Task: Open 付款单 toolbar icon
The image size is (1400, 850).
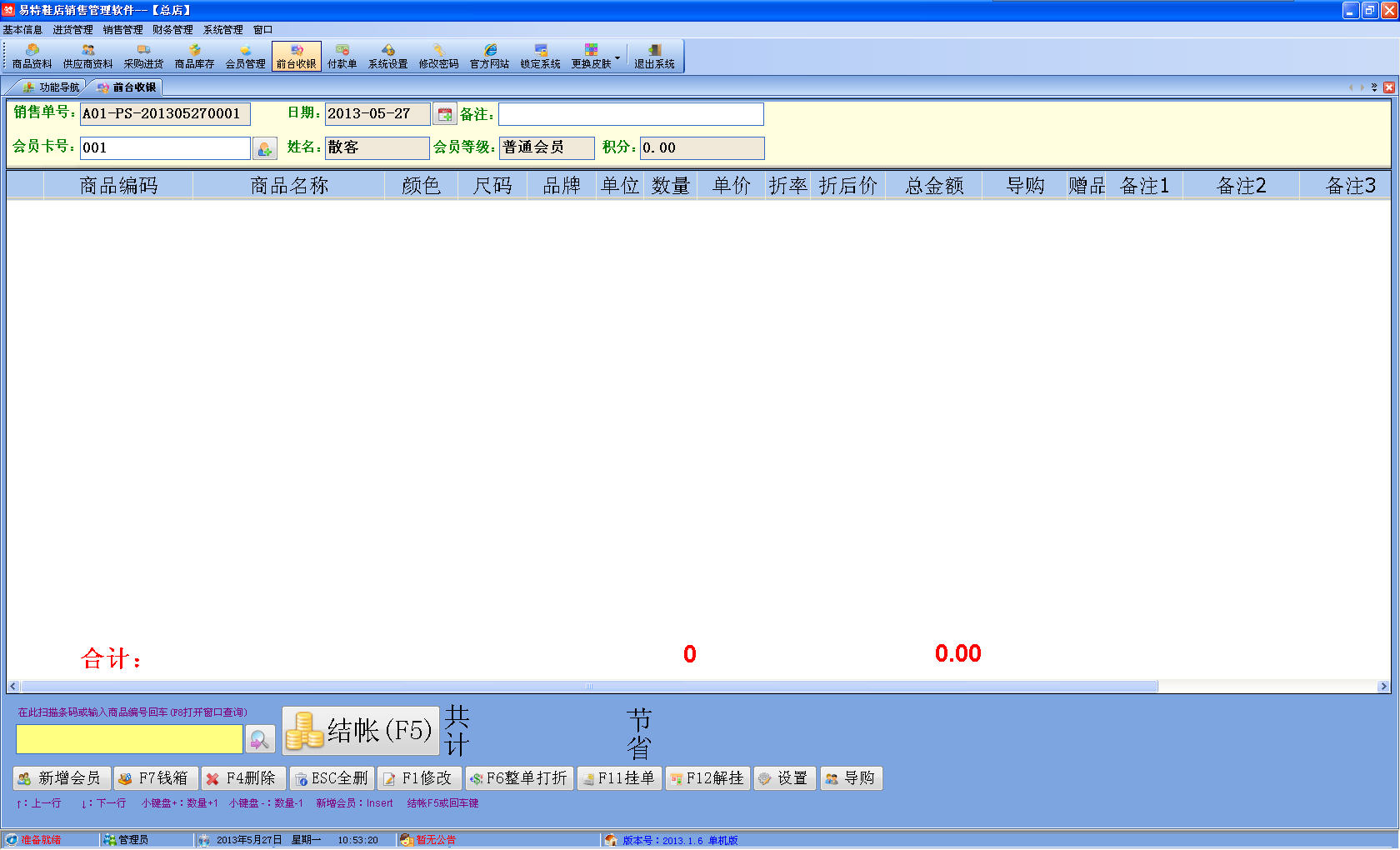Action: tap(342, 57)
